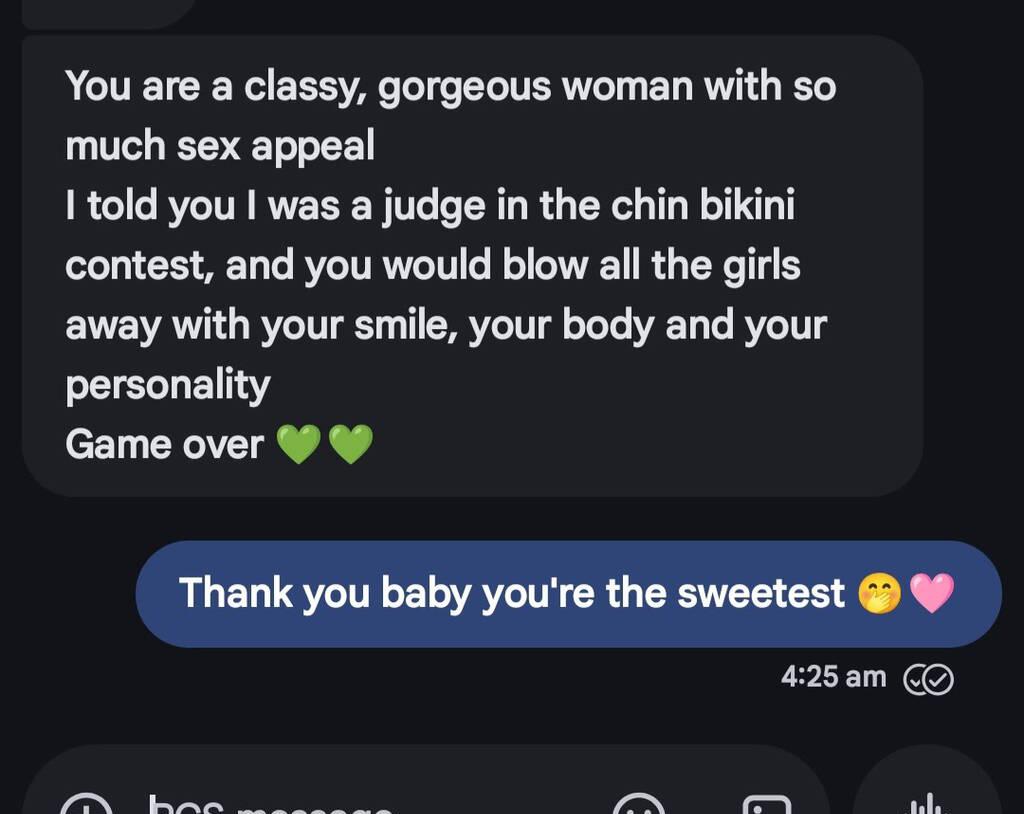Open the gallery image picker
1024x814 pixels.
[x=767, y=805]
